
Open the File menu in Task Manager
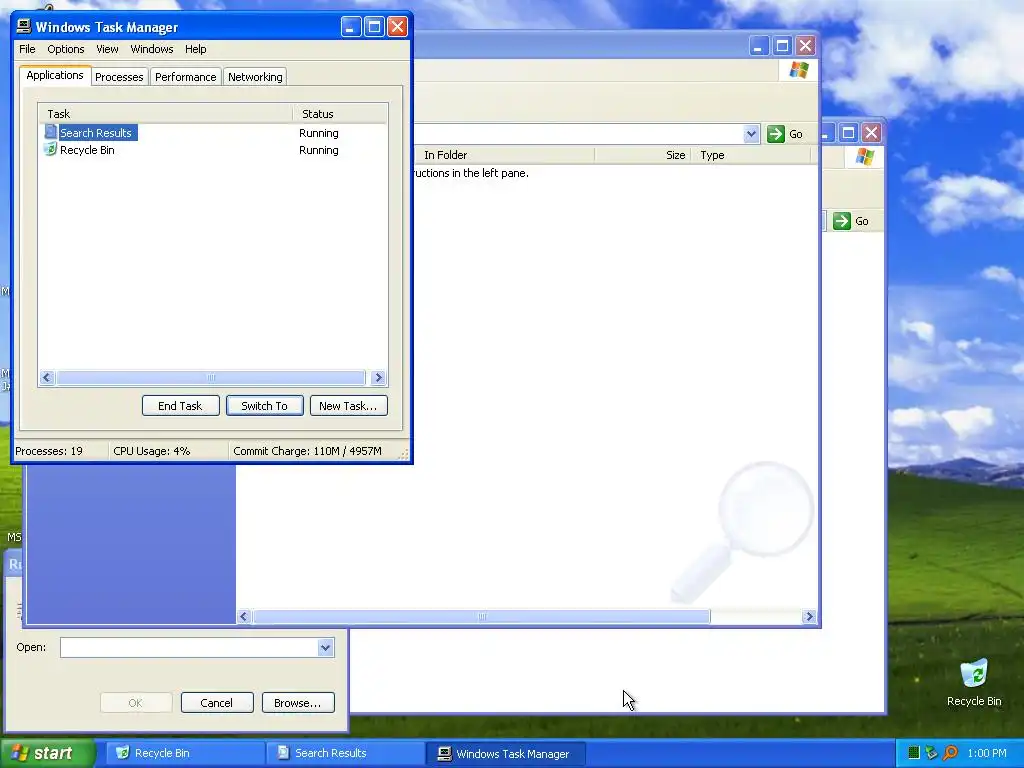pyautogui.click(x=27, y=49)
